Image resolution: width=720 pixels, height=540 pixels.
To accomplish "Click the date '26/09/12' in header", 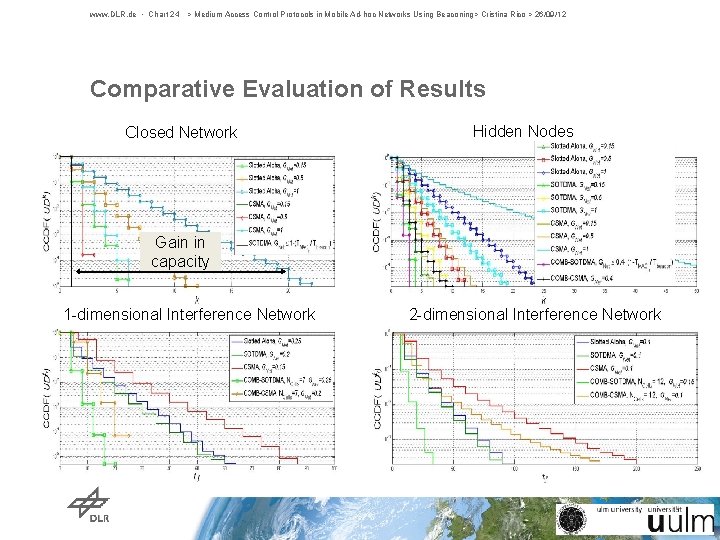I will [x=551, y=14].
